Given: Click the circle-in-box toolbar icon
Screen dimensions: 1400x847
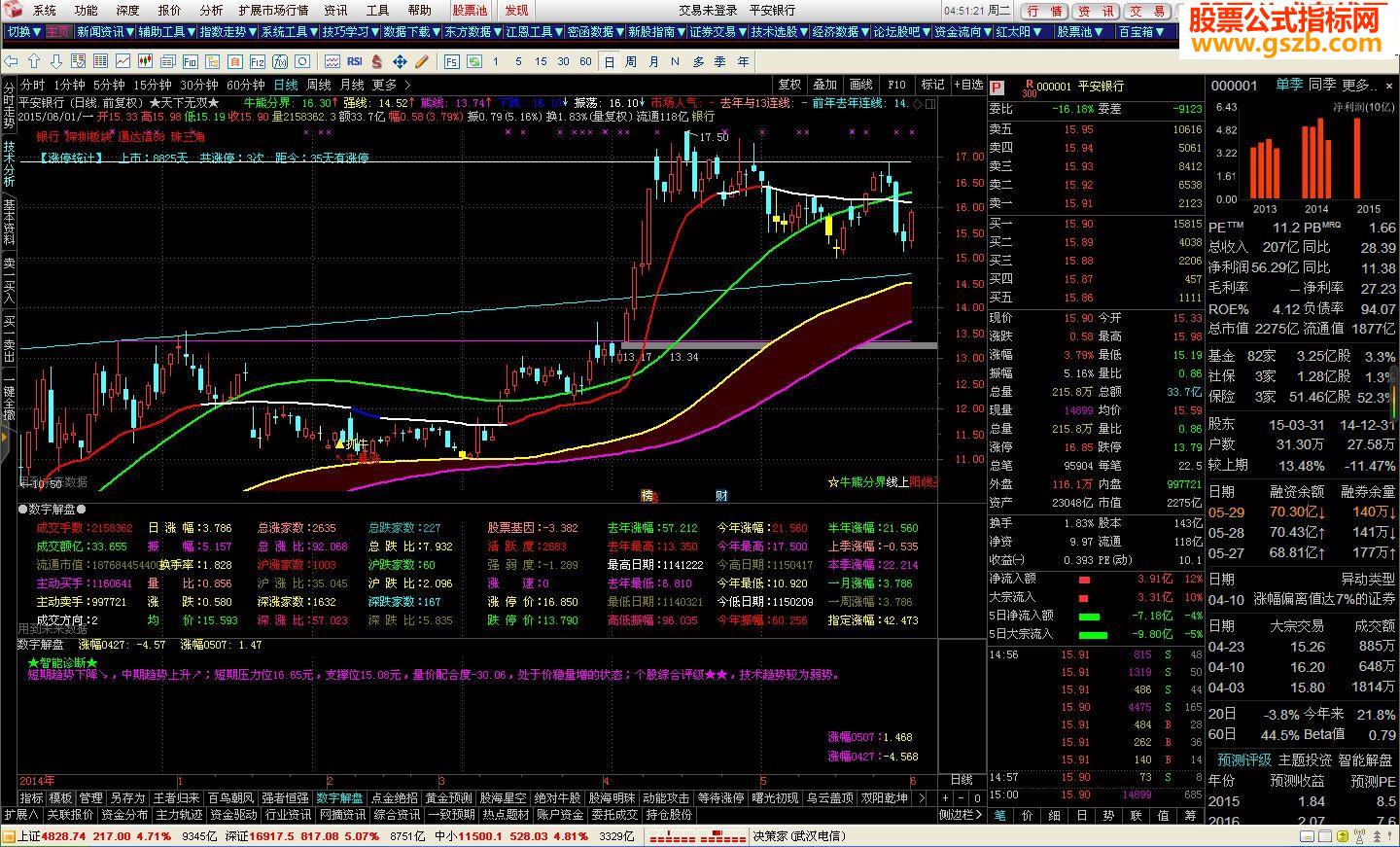Looking at the screenshot, I should tap(301, 61).
